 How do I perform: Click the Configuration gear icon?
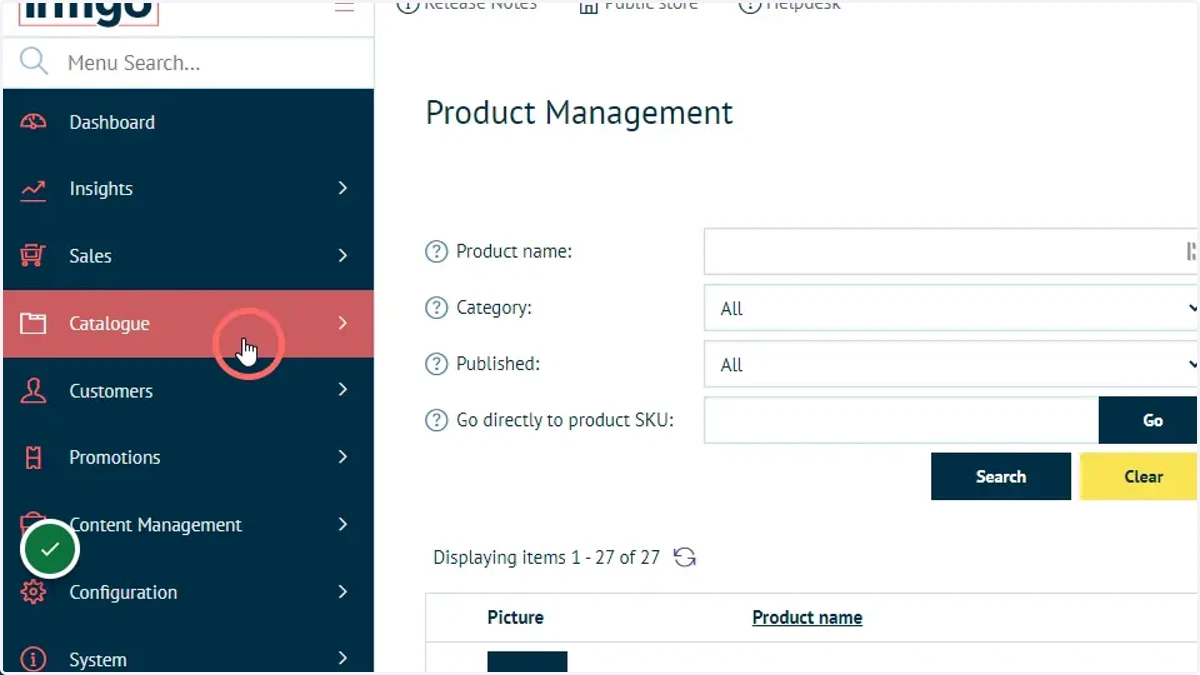(33, 592)
